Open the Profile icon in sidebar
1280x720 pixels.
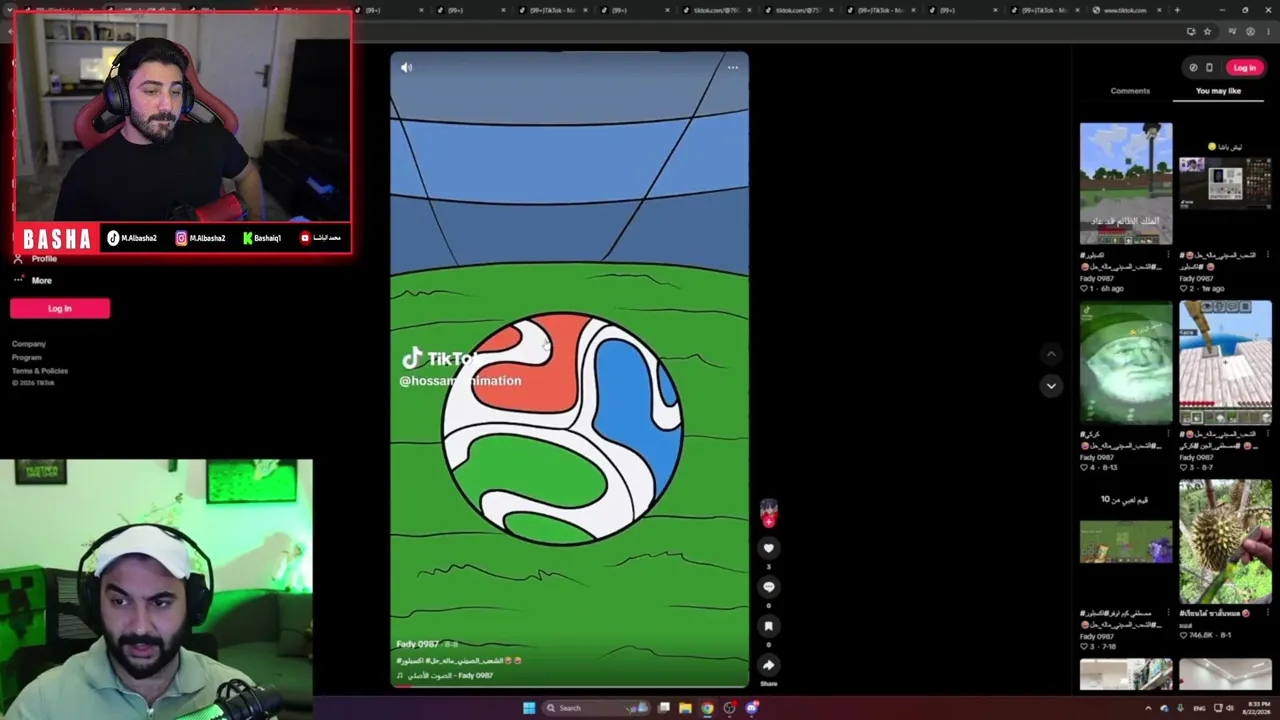pyautogui.click(x=18, y=259)
